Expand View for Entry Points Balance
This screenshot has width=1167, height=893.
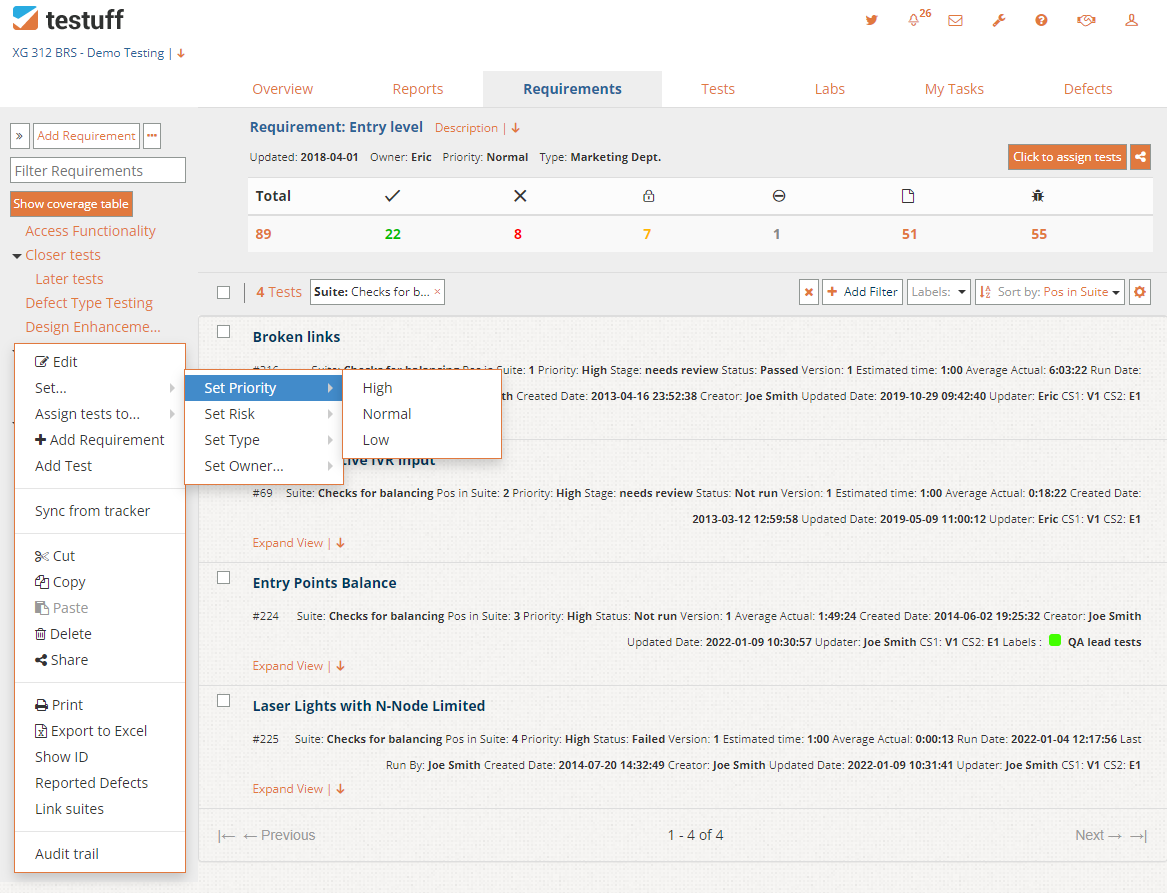(x=298, y=666)
